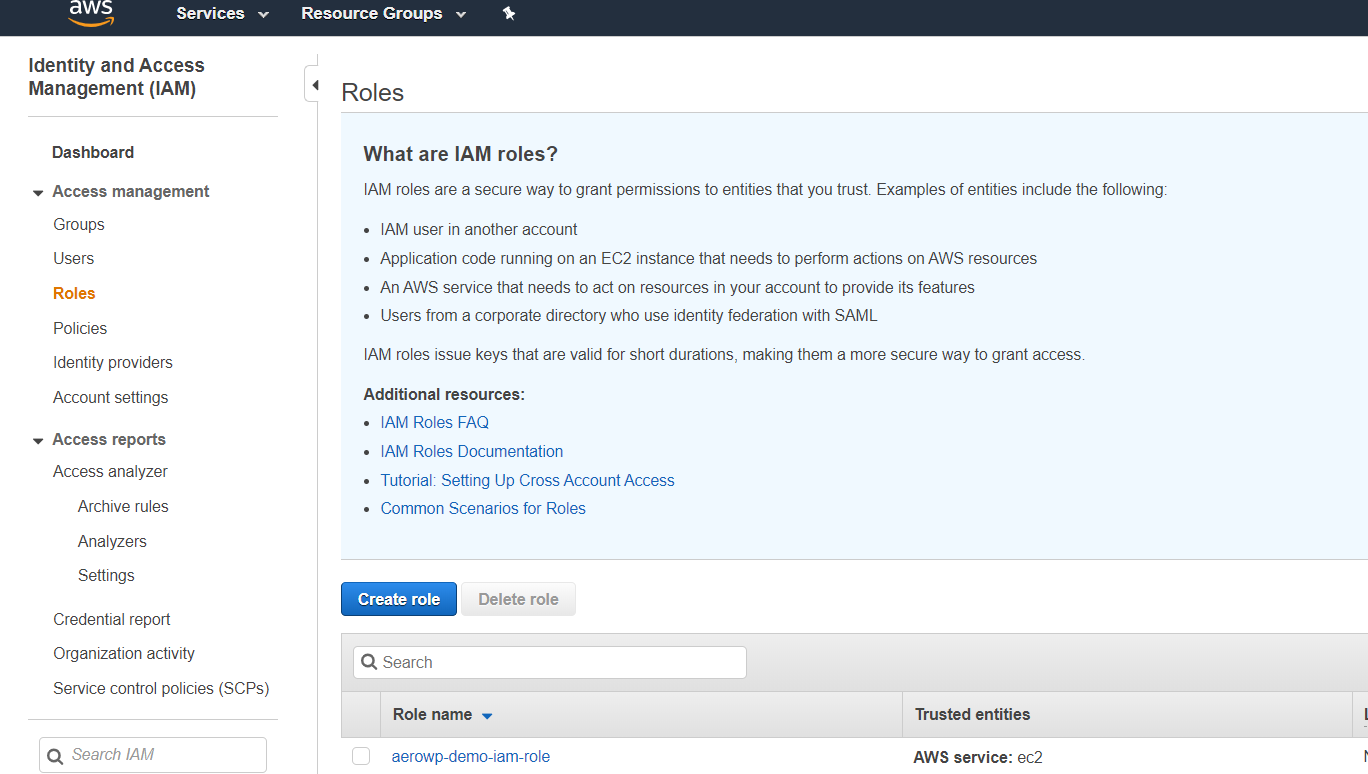Select the aerowp-demo-iam-role checkbox
This screenshot has width=1368, height=774.
(x=361, y=757)
